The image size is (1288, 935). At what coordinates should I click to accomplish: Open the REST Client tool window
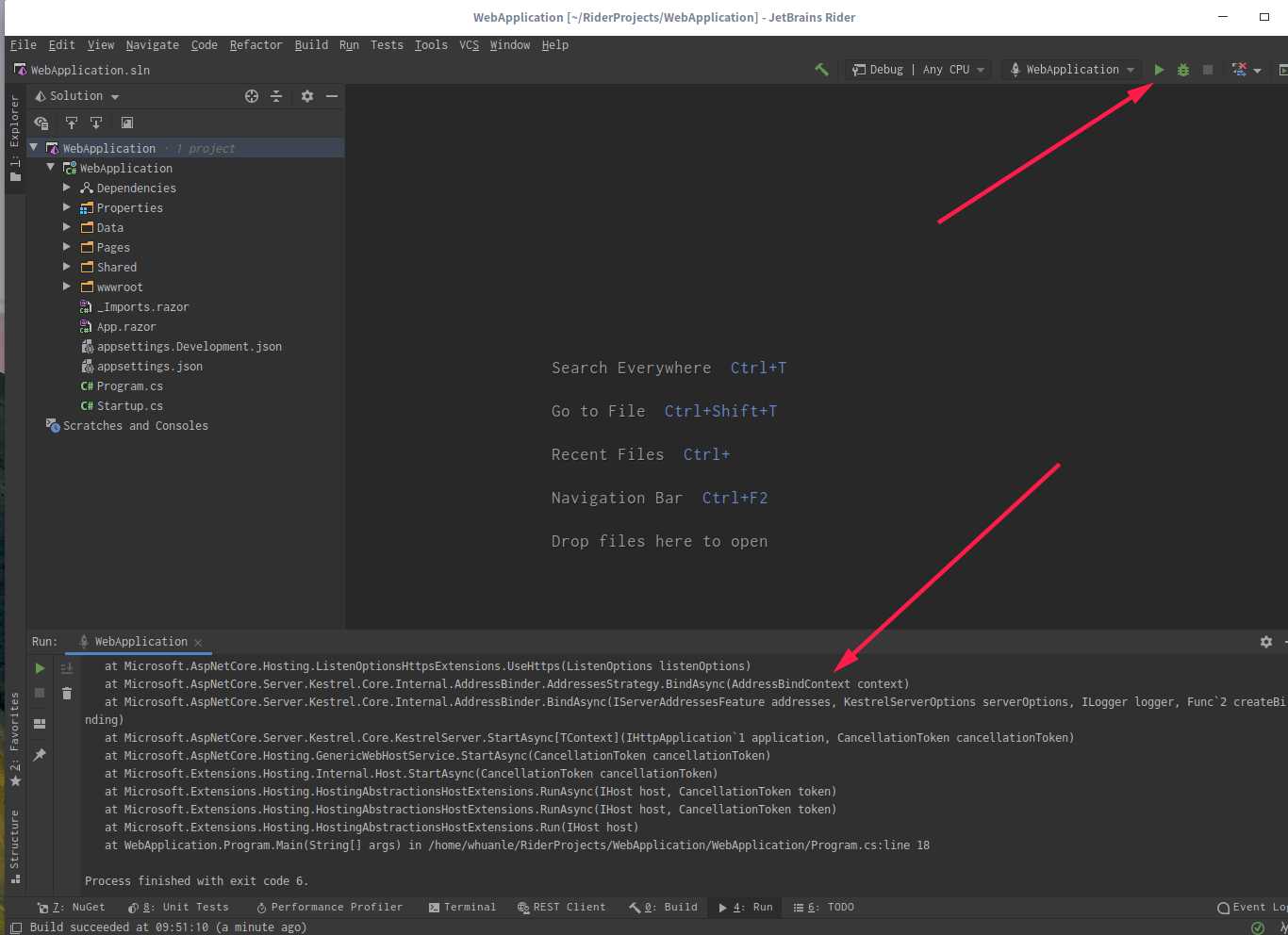click(x=561, y=908)
